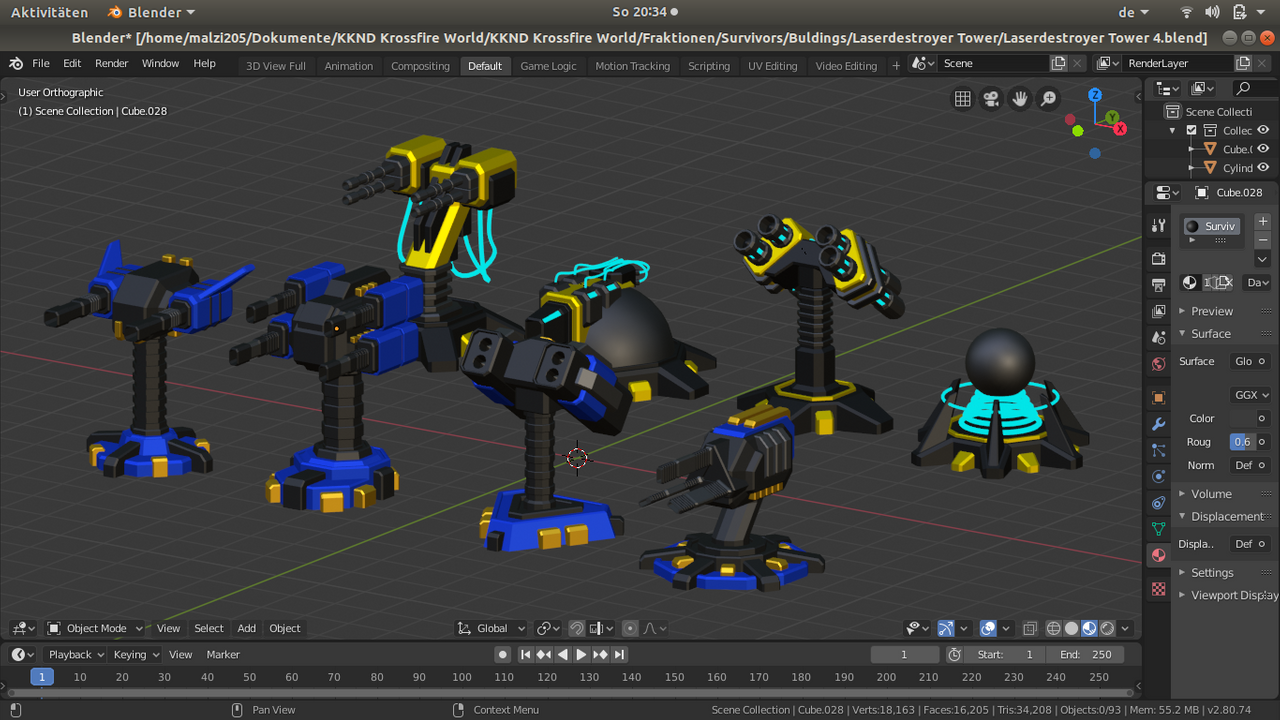
Task: Select the Surviv material slot
Action: [x=1213, y=226]
